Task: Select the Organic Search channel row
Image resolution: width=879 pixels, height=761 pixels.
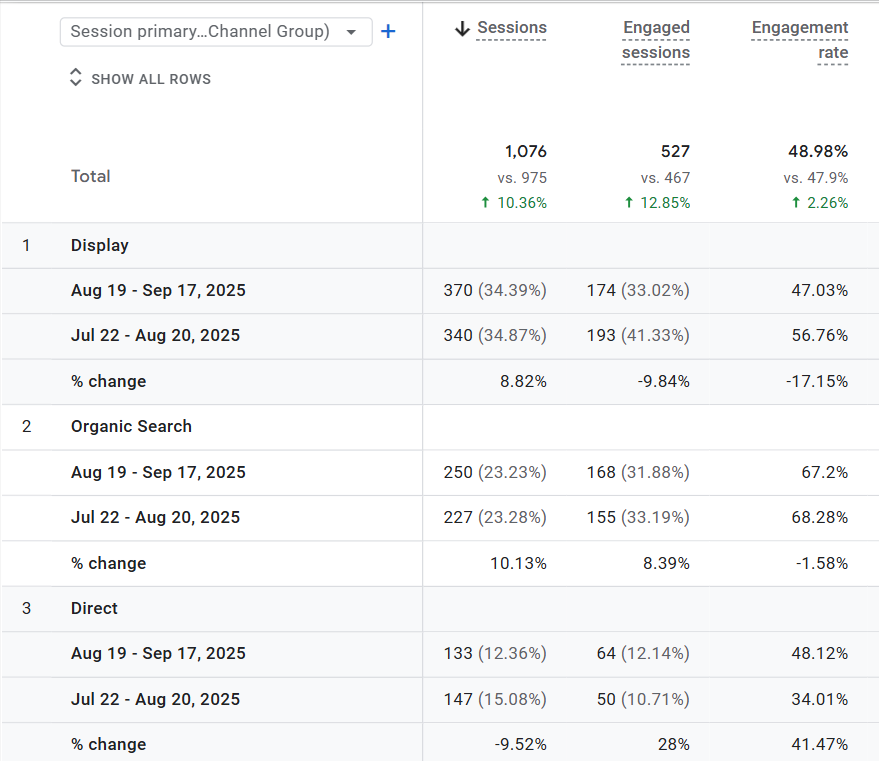Action: 131,426
